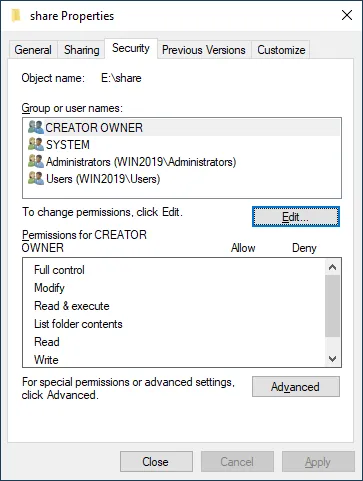Open the Sharing tab
The height and width of the screenshot is (481, 363).
point(82,50)
